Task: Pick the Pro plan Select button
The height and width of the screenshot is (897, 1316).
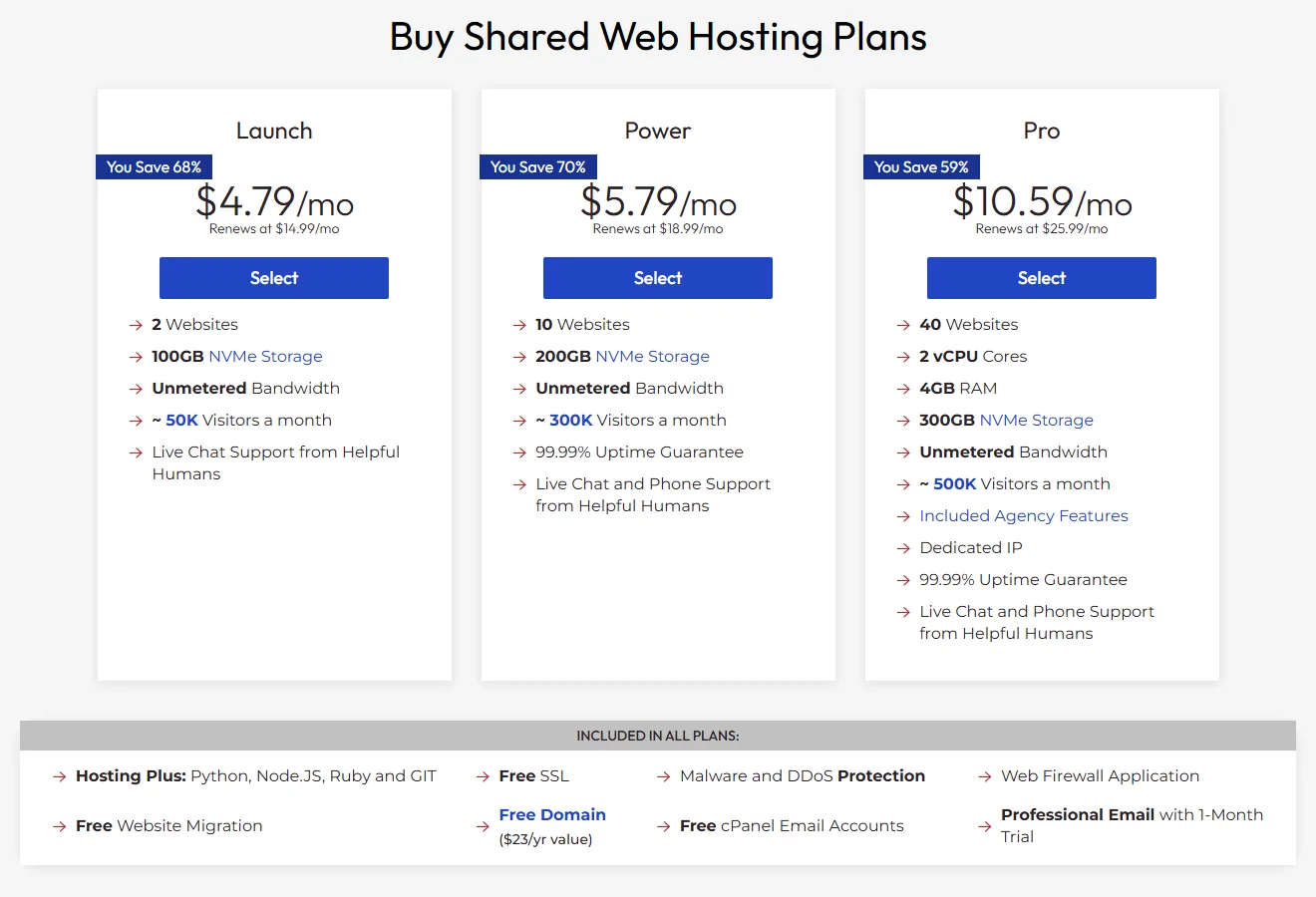Action: [1042, 278]
